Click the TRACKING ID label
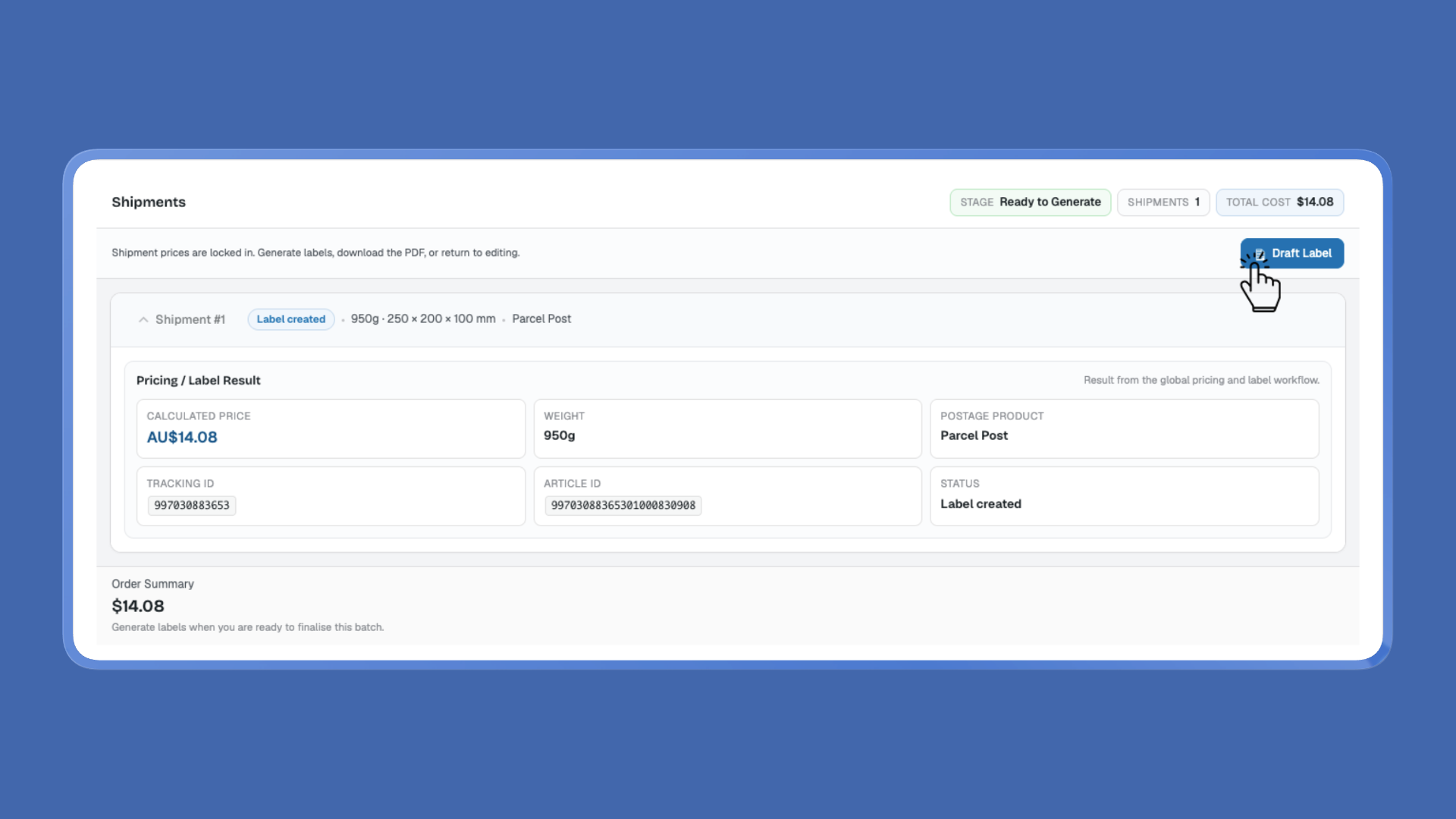This screenshot has height=819, width=1456. [180, 484]
